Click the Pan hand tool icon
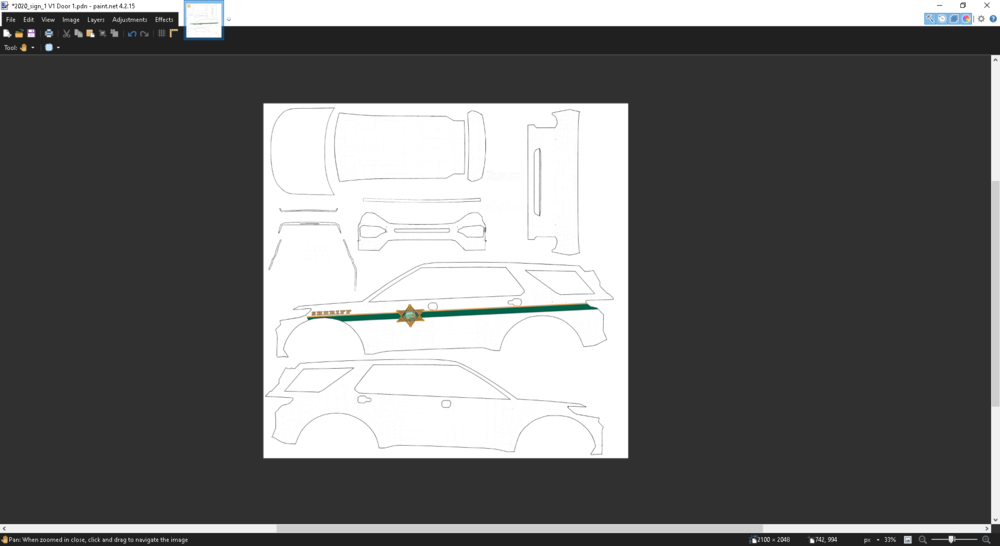This screenshot has width=1000, height=546. (24, 47)
